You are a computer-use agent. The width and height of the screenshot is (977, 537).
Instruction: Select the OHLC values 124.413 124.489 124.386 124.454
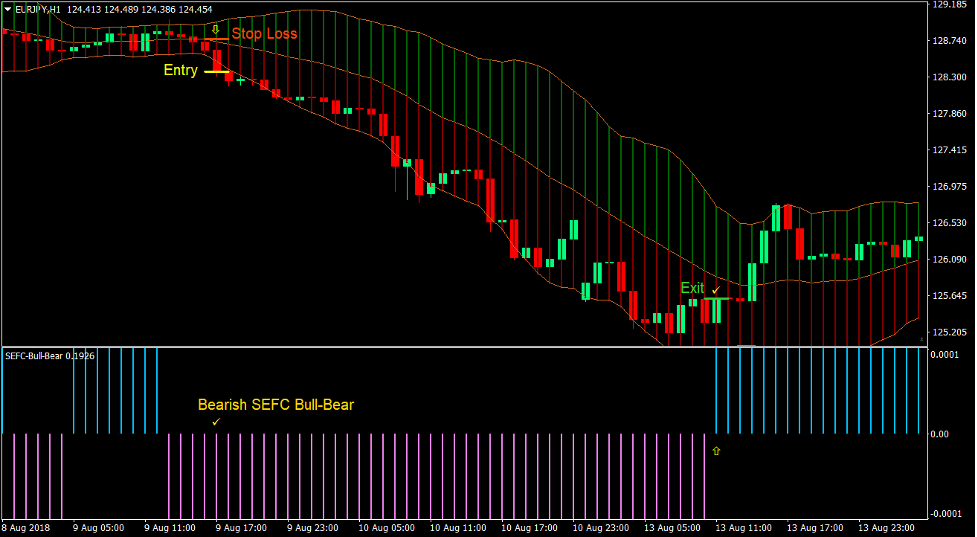coord(140,9)
